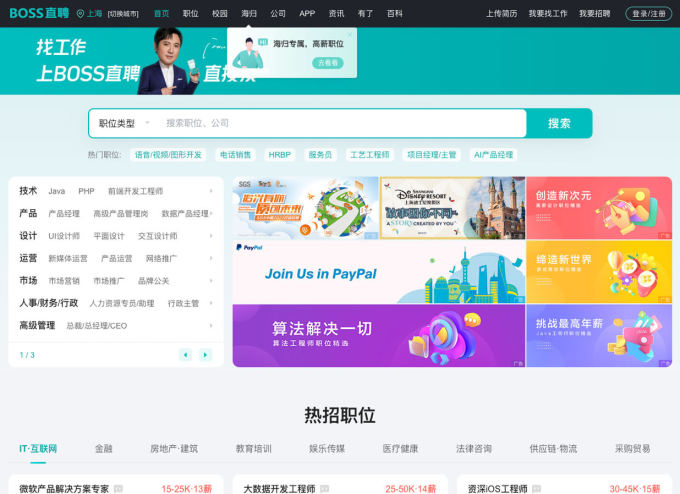Viewport: 680px width, 494px height.
Task: Expand the 高级管理 category row arrow
Action: [x=211, y=326]
